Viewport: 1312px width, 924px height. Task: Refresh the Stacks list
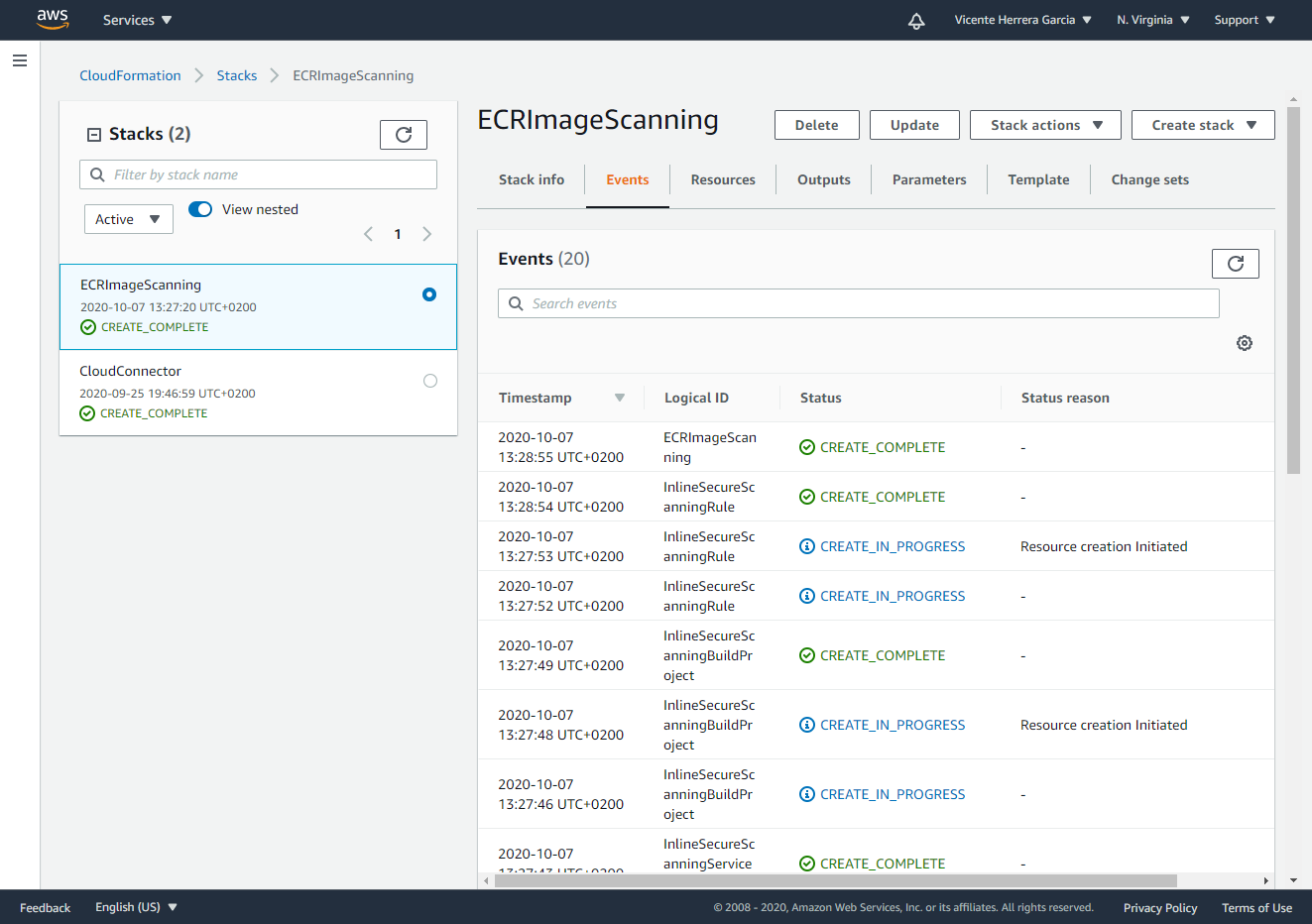(404, 135)
